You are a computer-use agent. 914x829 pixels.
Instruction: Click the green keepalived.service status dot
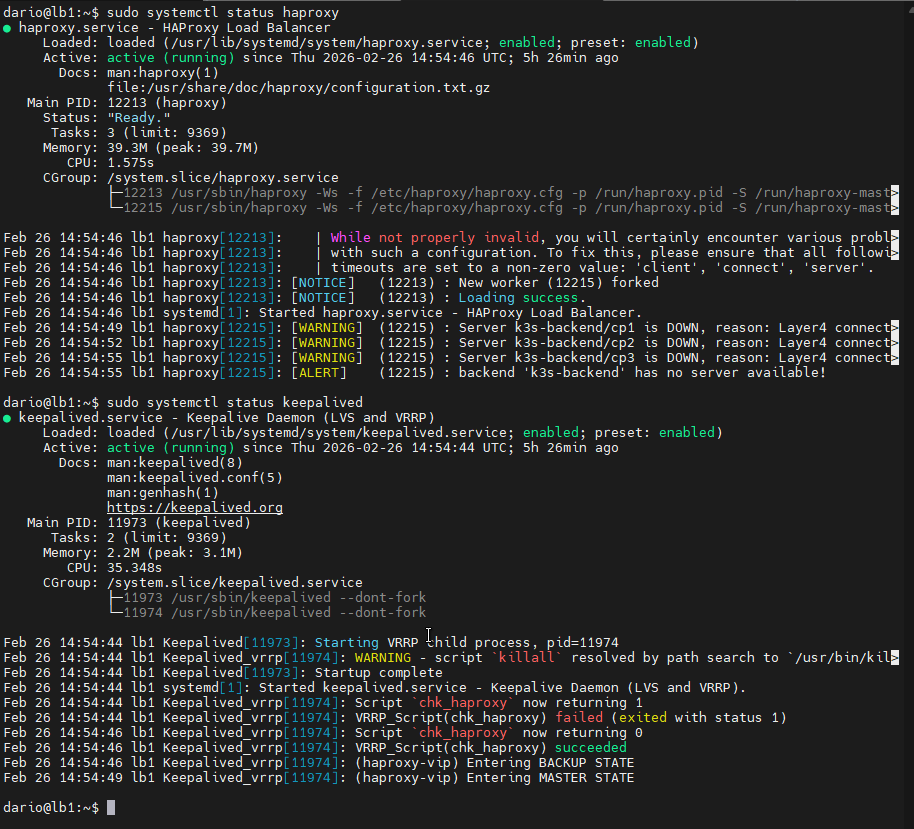pos(8,417)
